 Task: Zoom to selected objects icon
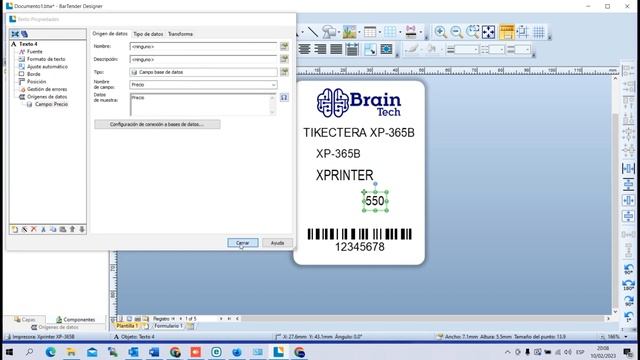(x=472, y=32)
